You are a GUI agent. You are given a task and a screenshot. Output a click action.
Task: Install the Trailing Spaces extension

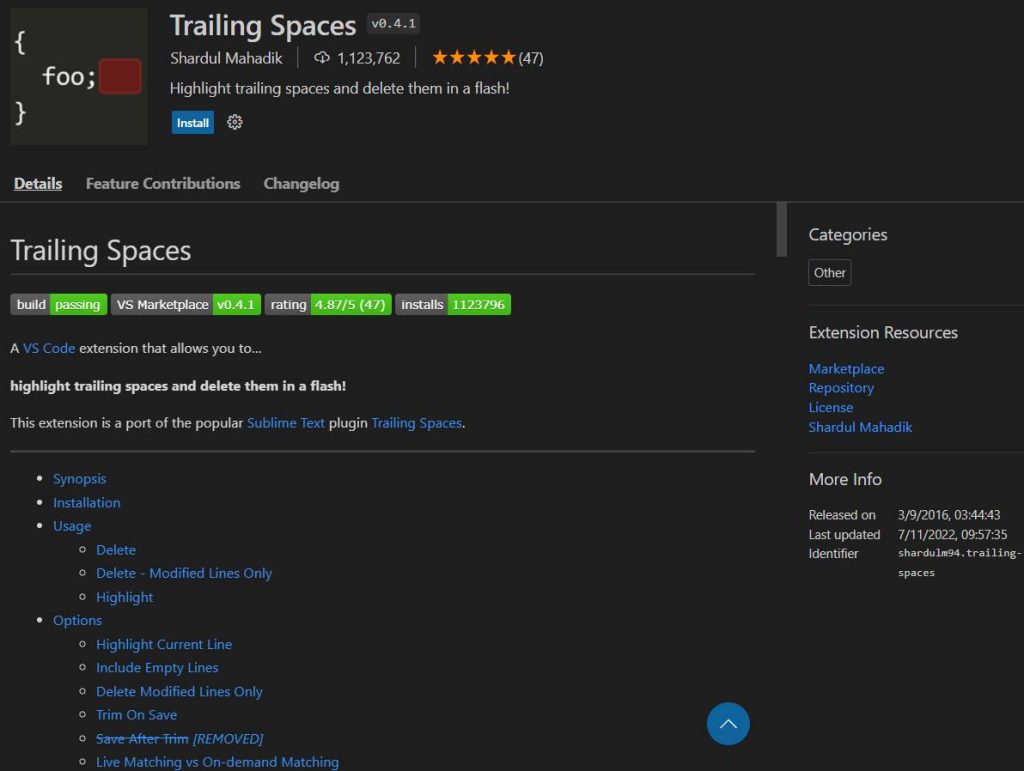point(192,122)
